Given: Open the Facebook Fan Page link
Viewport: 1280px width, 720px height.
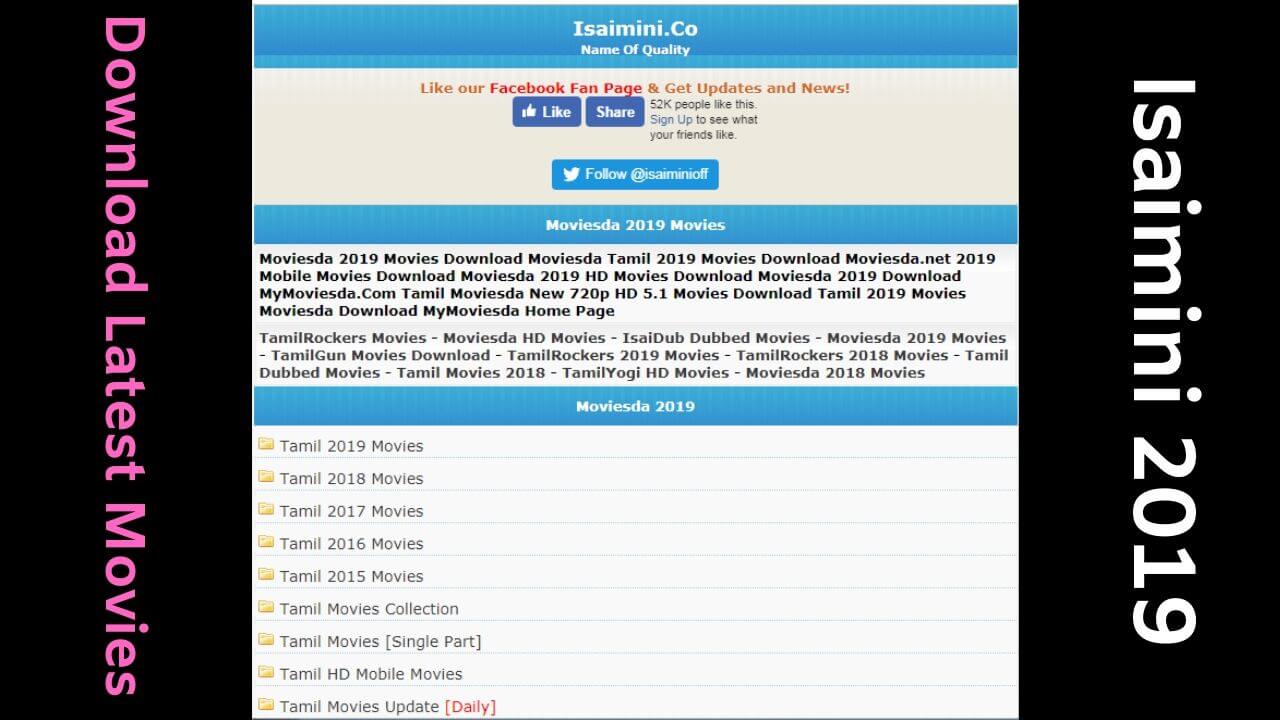Looking at the screenshot, I should (566, 88).
